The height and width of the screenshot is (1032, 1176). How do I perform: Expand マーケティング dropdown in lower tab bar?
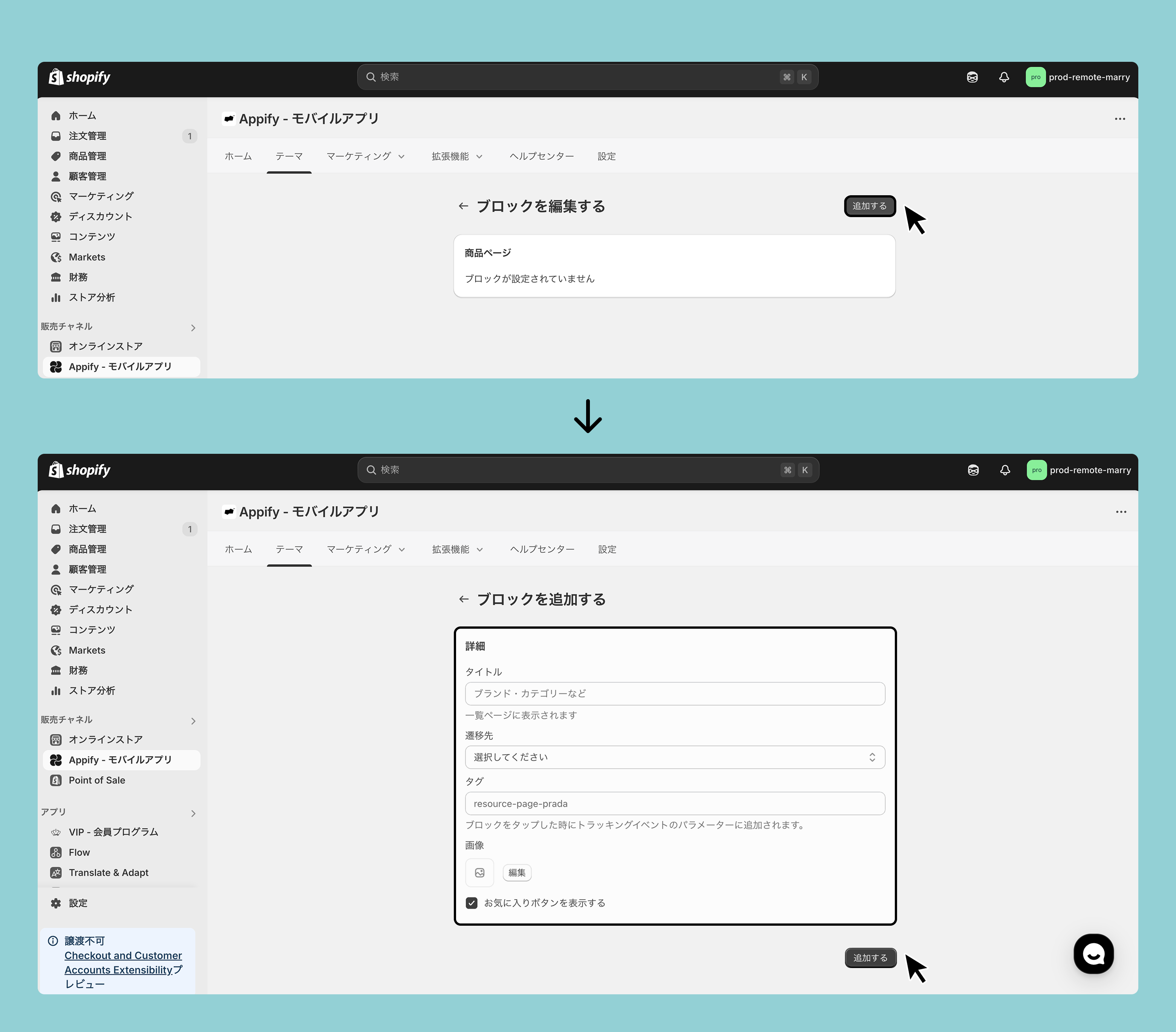pyautogui.click(x=366, y=550)
